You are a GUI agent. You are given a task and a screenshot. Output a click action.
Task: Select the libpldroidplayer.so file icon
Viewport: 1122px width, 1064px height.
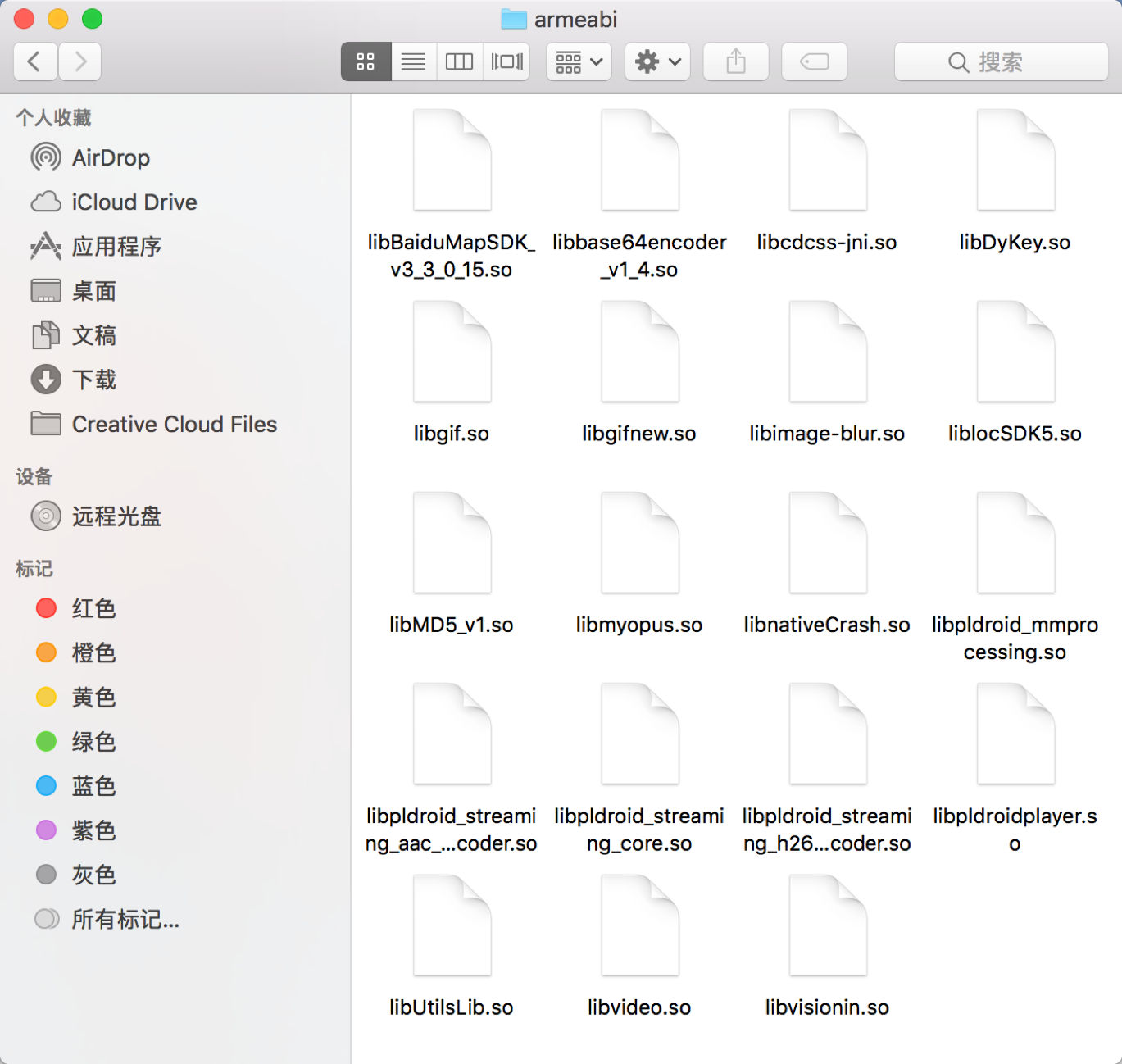point(1015,734)
